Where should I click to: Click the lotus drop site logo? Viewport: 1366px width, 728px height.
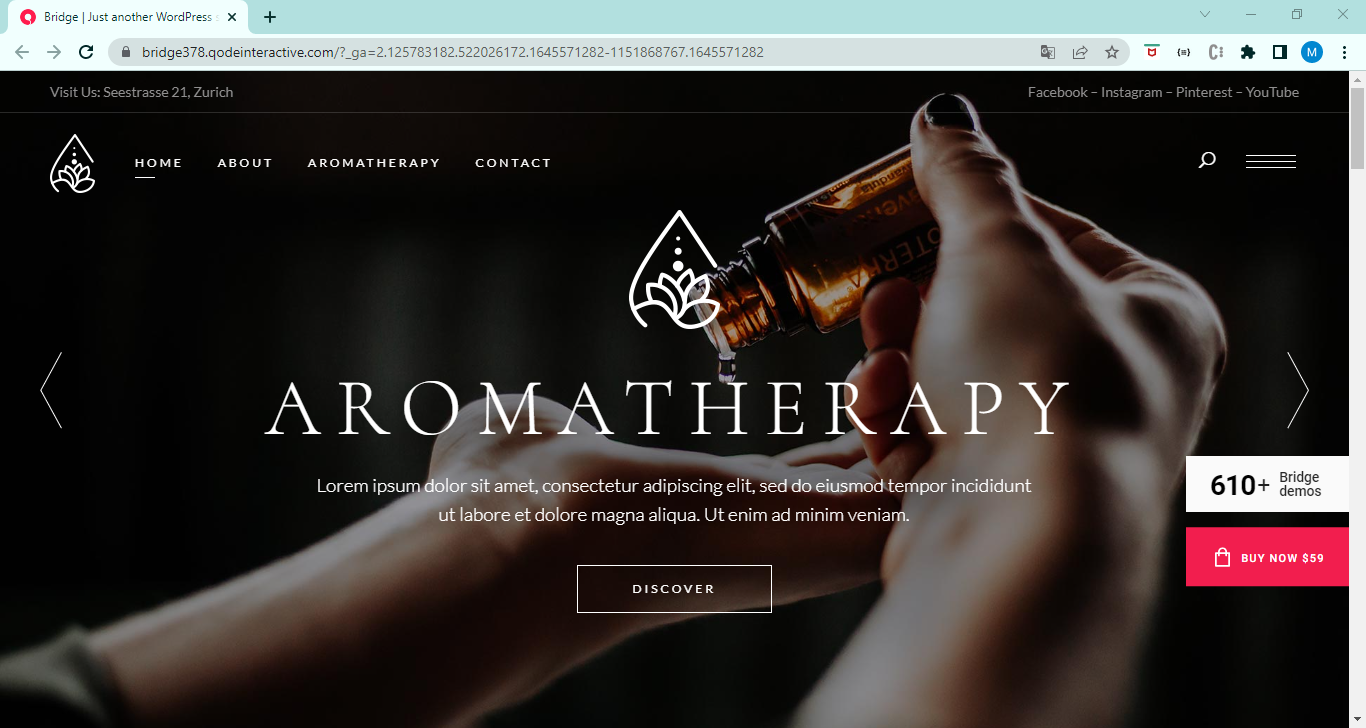[72, 163]
